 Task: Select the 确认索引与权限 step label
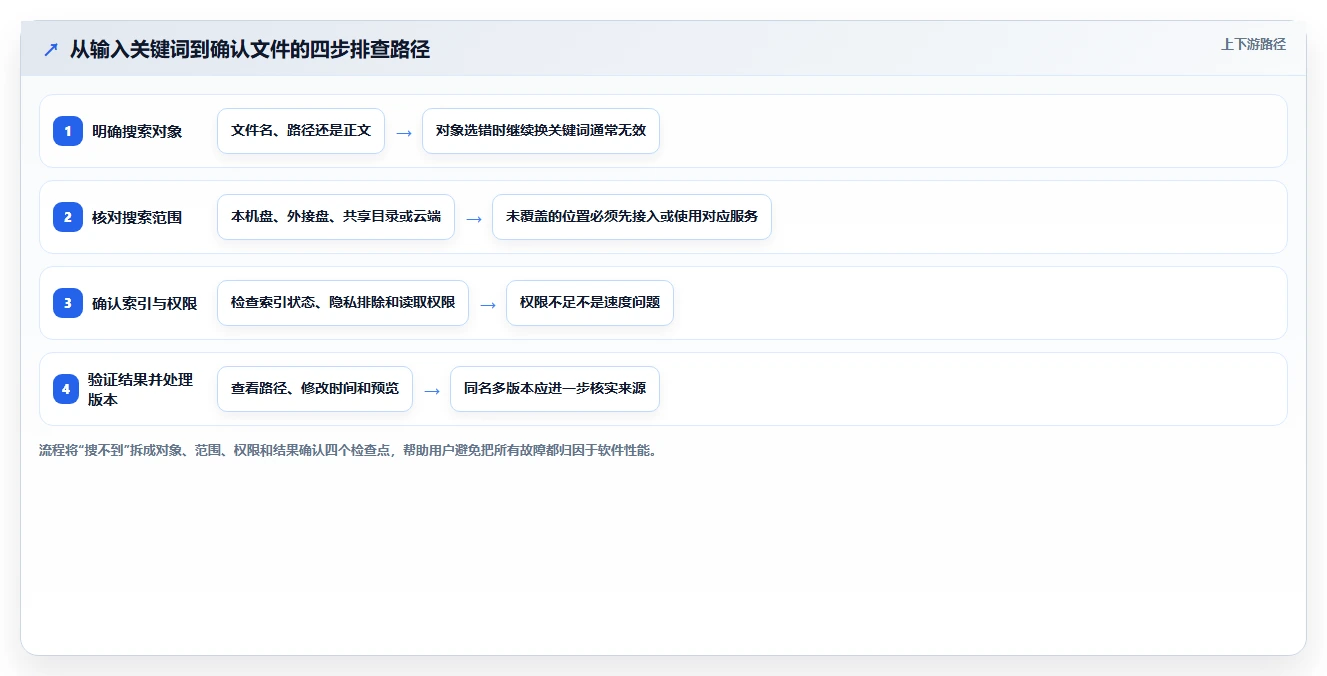pos(144,303)
